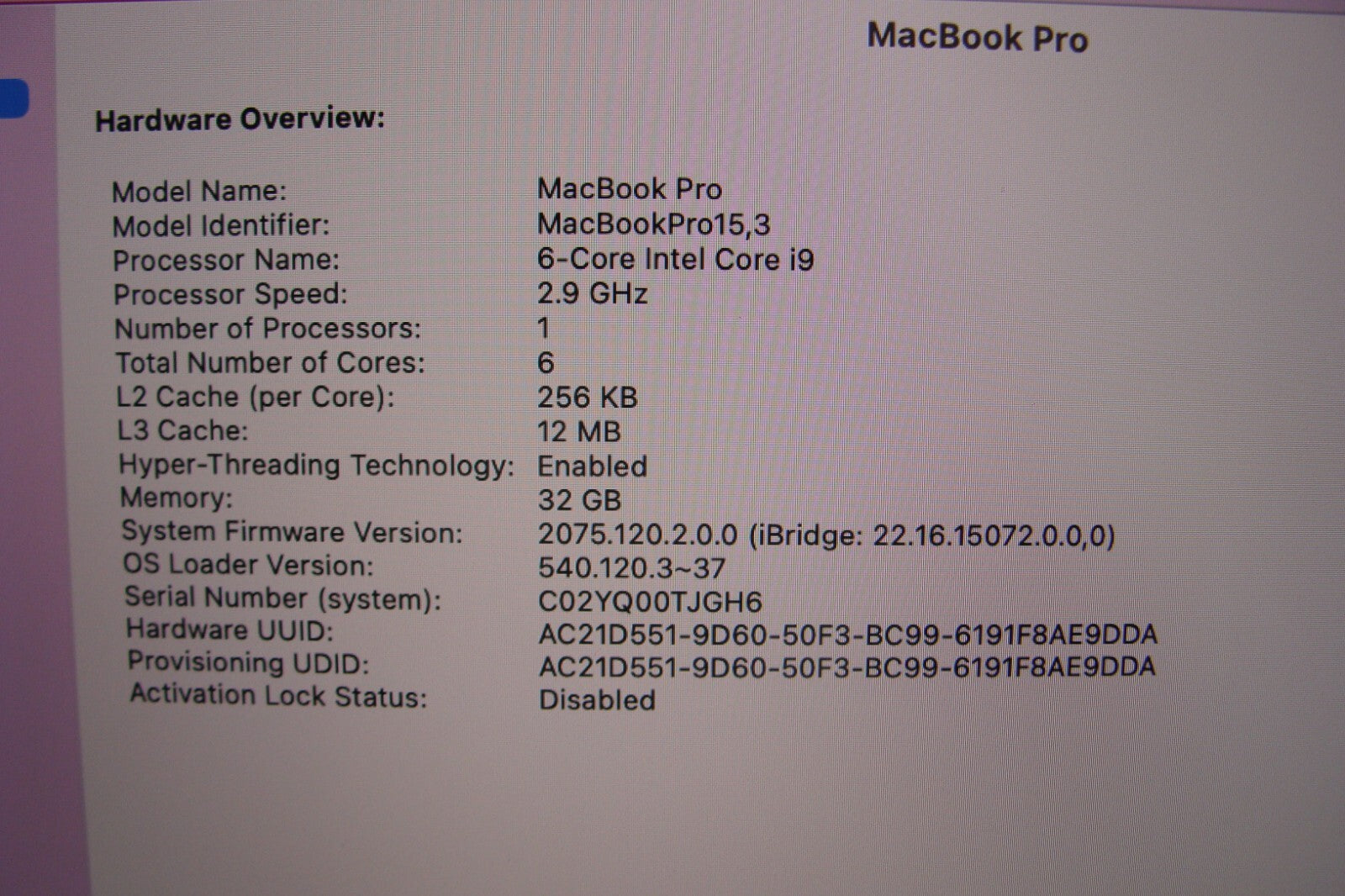
Task: Click the serial number C02YQ00TJGH6
Action: click(651, 602)
